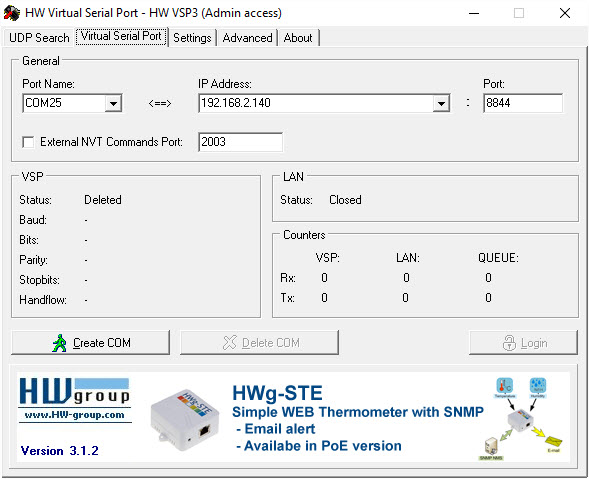This screenshot has height=479, width=589.
Task: Visit the www.HW-group.com link
Action: 74,415
